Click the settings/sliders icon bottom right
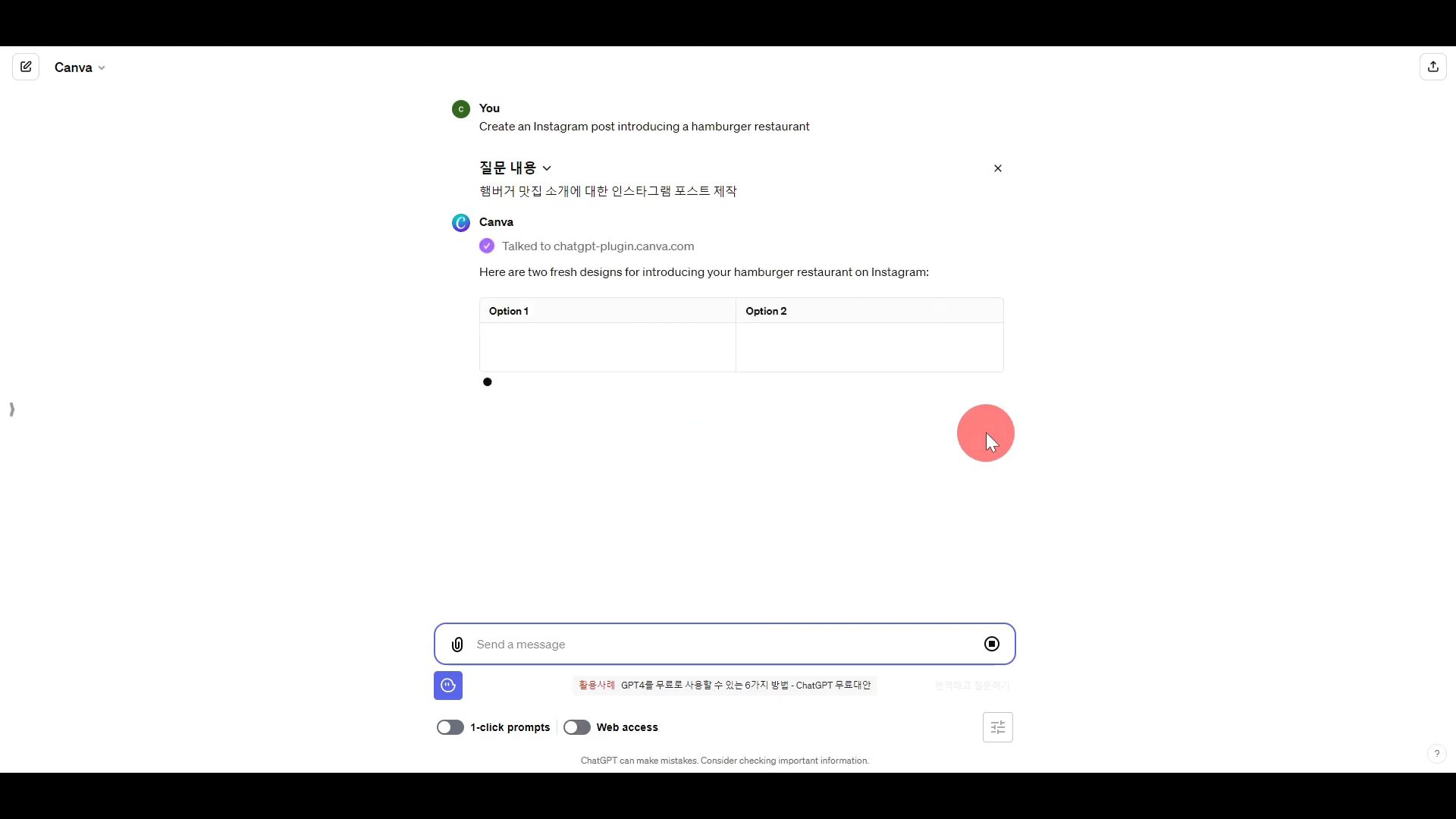The width and height of the screenshot is (1456, 819). (x=999, y=727)
